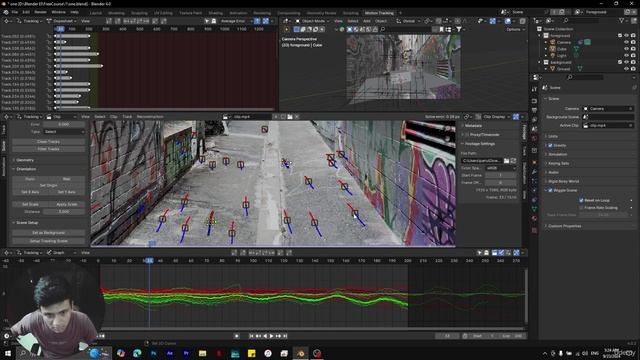
Task: Open Global transform orientation dropdown
Action: (x=409, y=21)
